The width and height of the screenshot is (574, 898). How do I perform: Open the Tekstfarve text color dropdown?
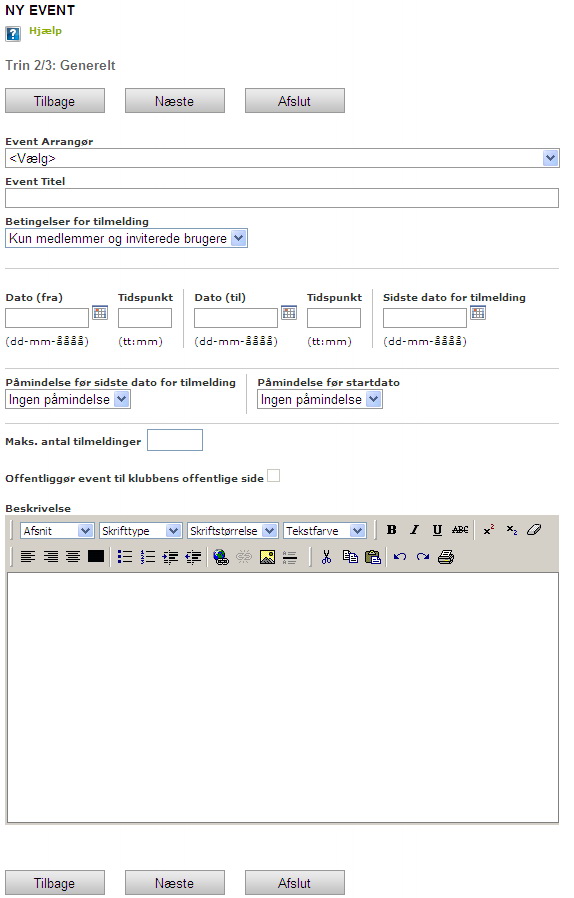pyautogui.click(x=324, y=531)
